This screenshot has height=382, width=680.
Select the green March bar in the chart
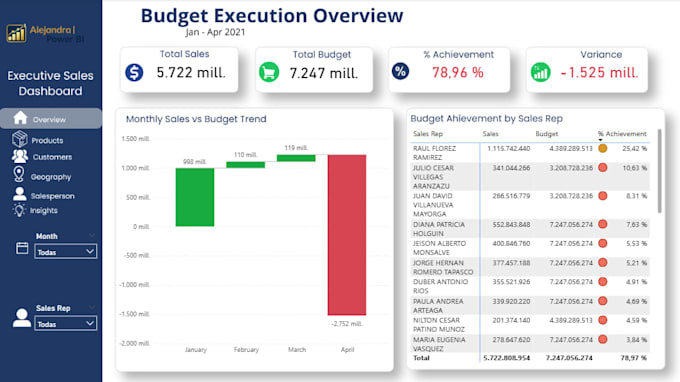pos(296,158)
